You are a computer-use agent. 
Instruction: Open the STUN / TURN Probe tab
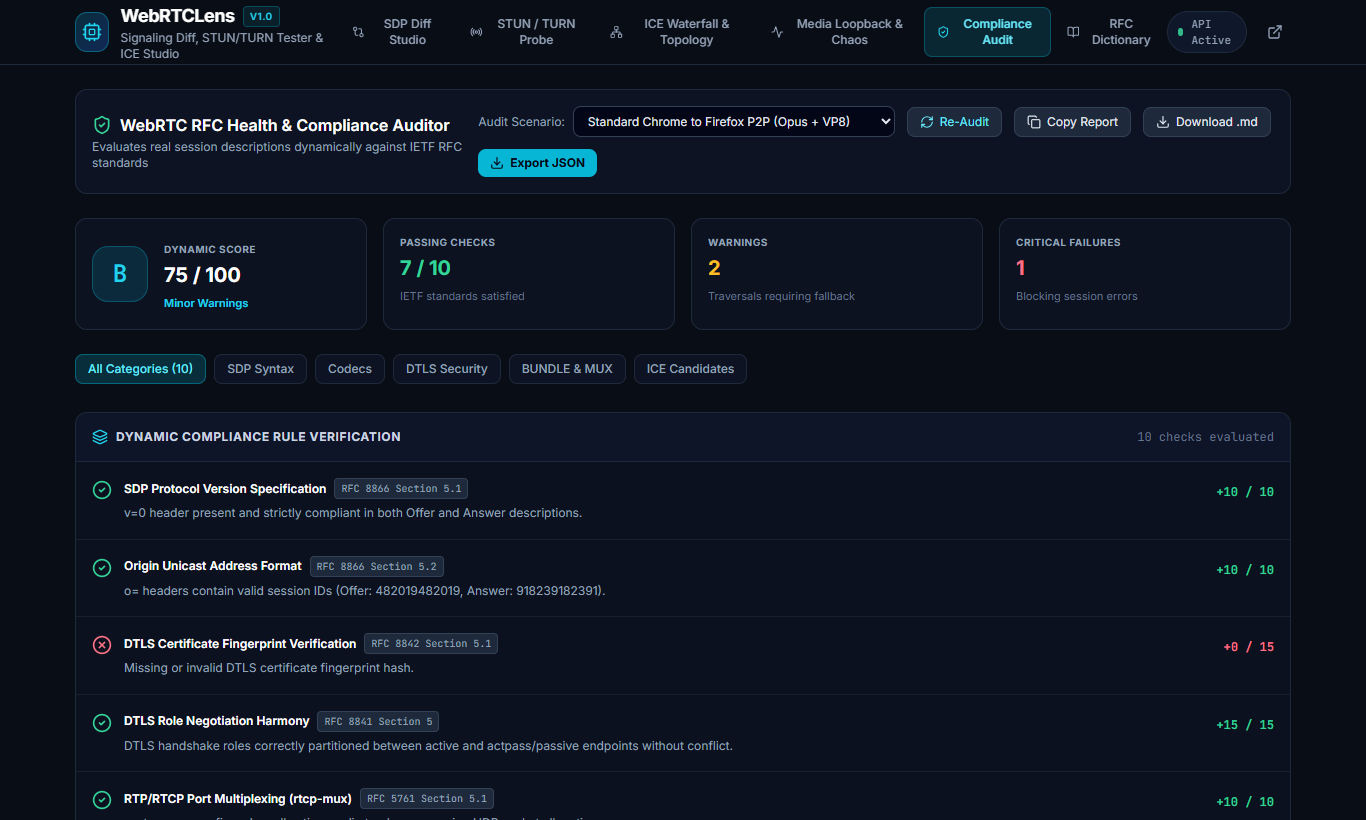point(526,32)
